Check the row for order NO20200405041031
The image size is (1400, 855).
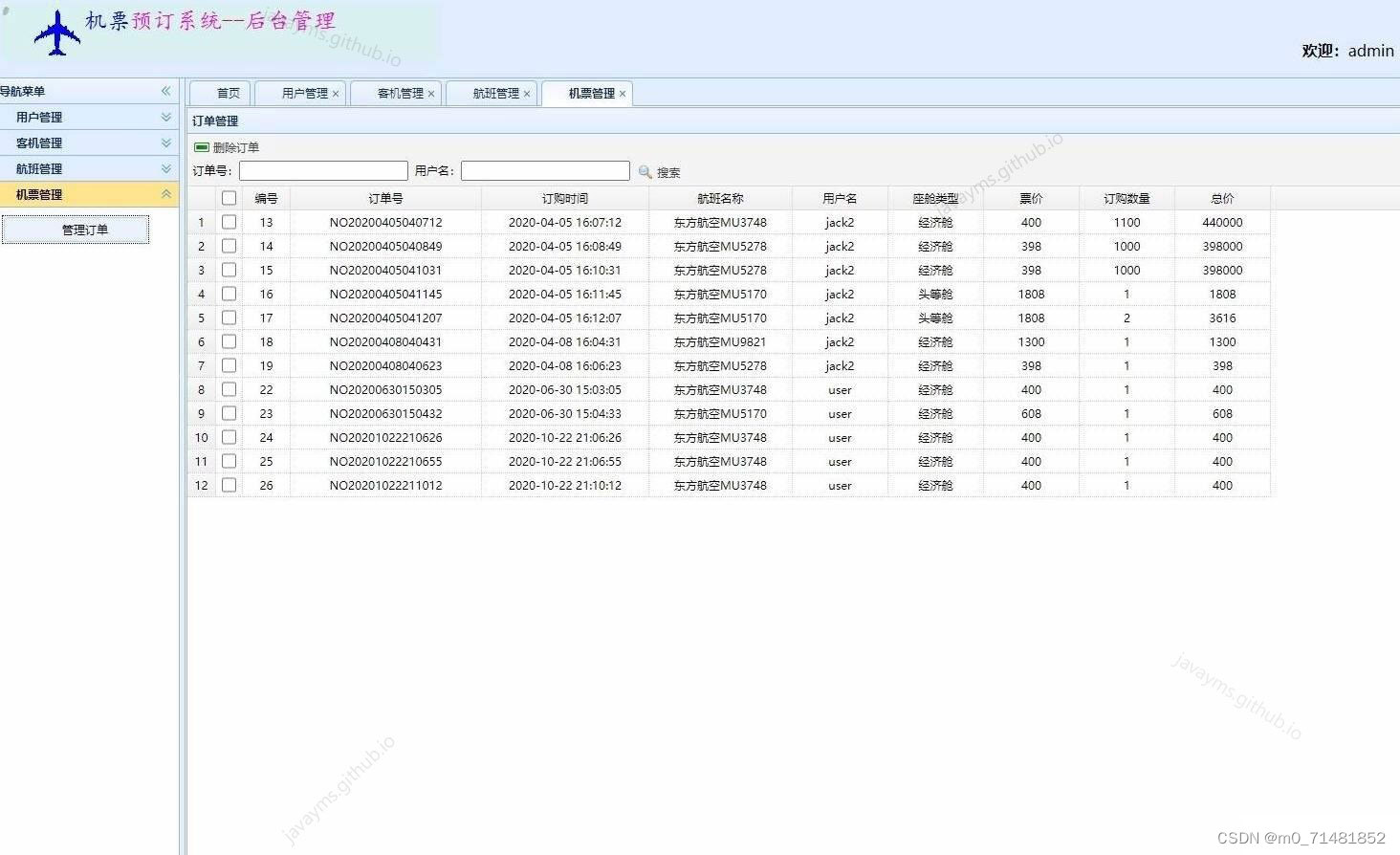click(229, 270)
